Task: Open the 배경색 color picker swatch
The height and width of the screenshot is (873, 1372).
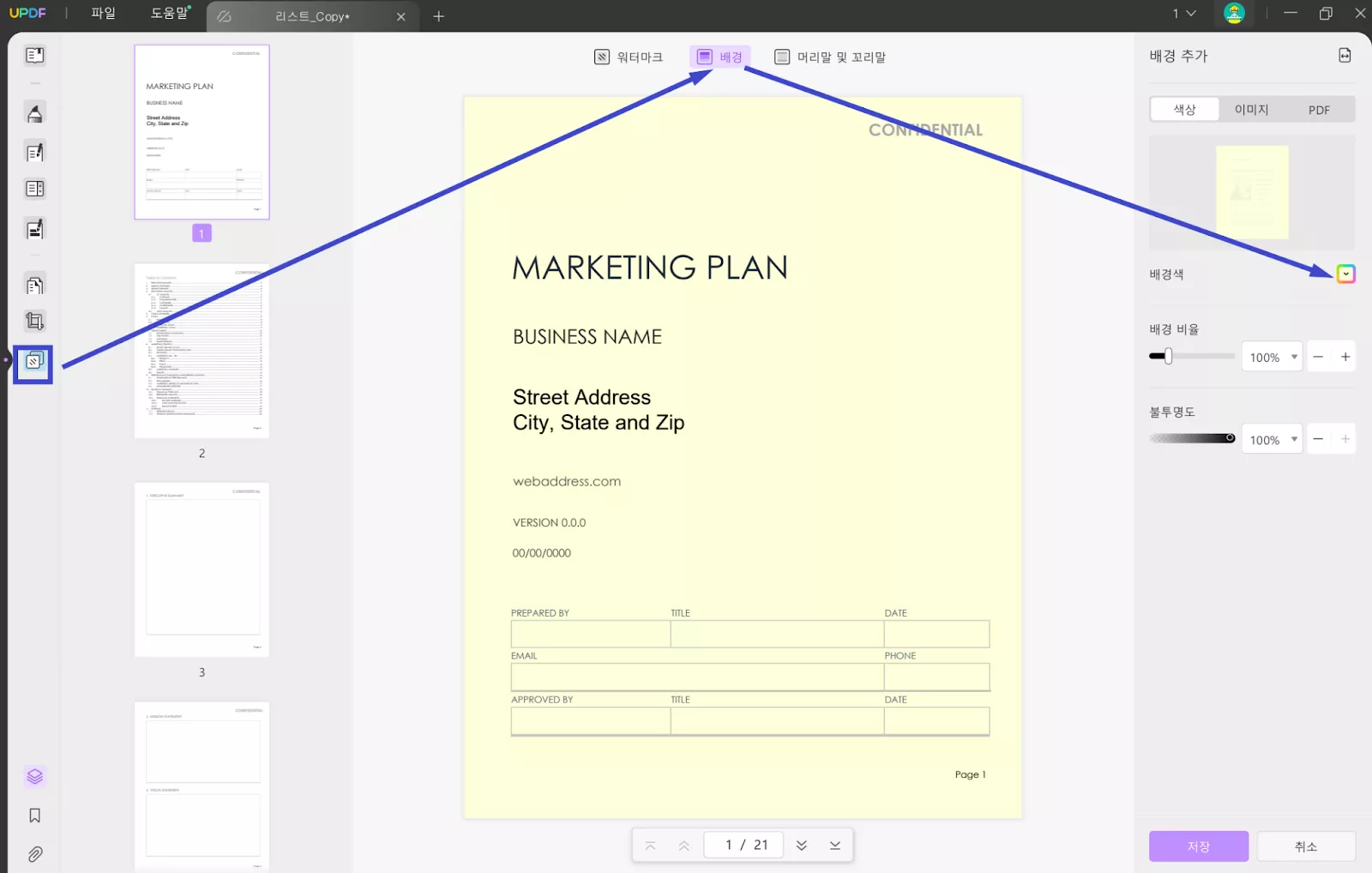Action: 1345,274
